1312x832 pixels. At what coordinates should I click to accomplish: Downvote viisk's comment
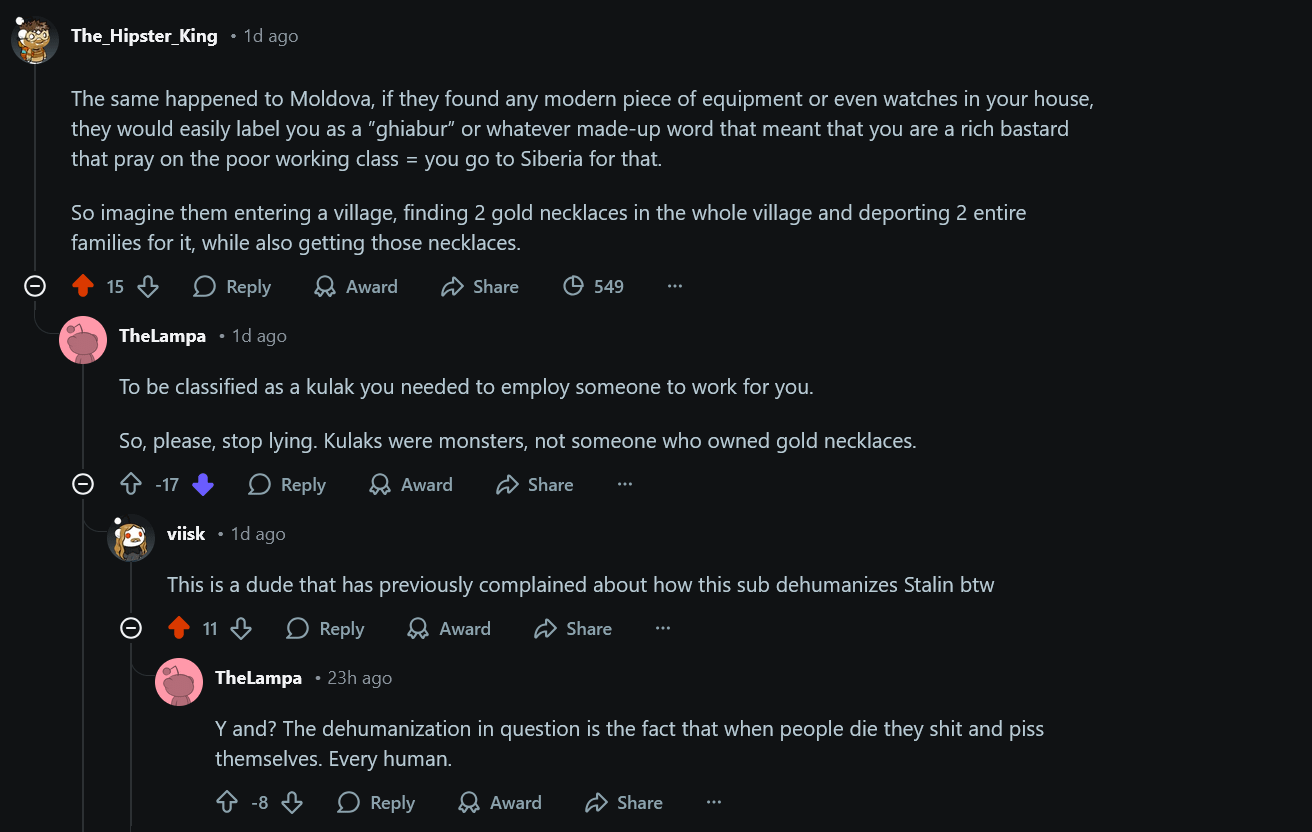(x=241, y=629)
